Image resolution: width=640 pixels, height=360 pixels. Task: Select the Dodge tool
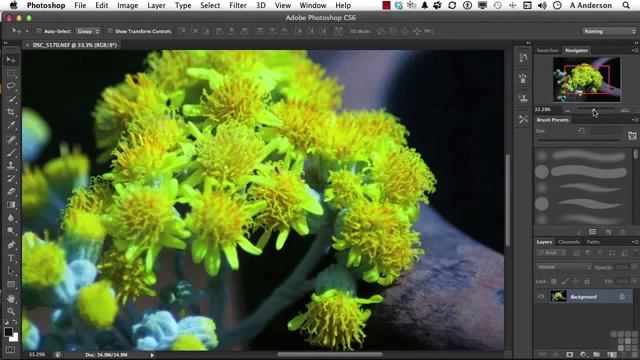click(x=11, y=231)
